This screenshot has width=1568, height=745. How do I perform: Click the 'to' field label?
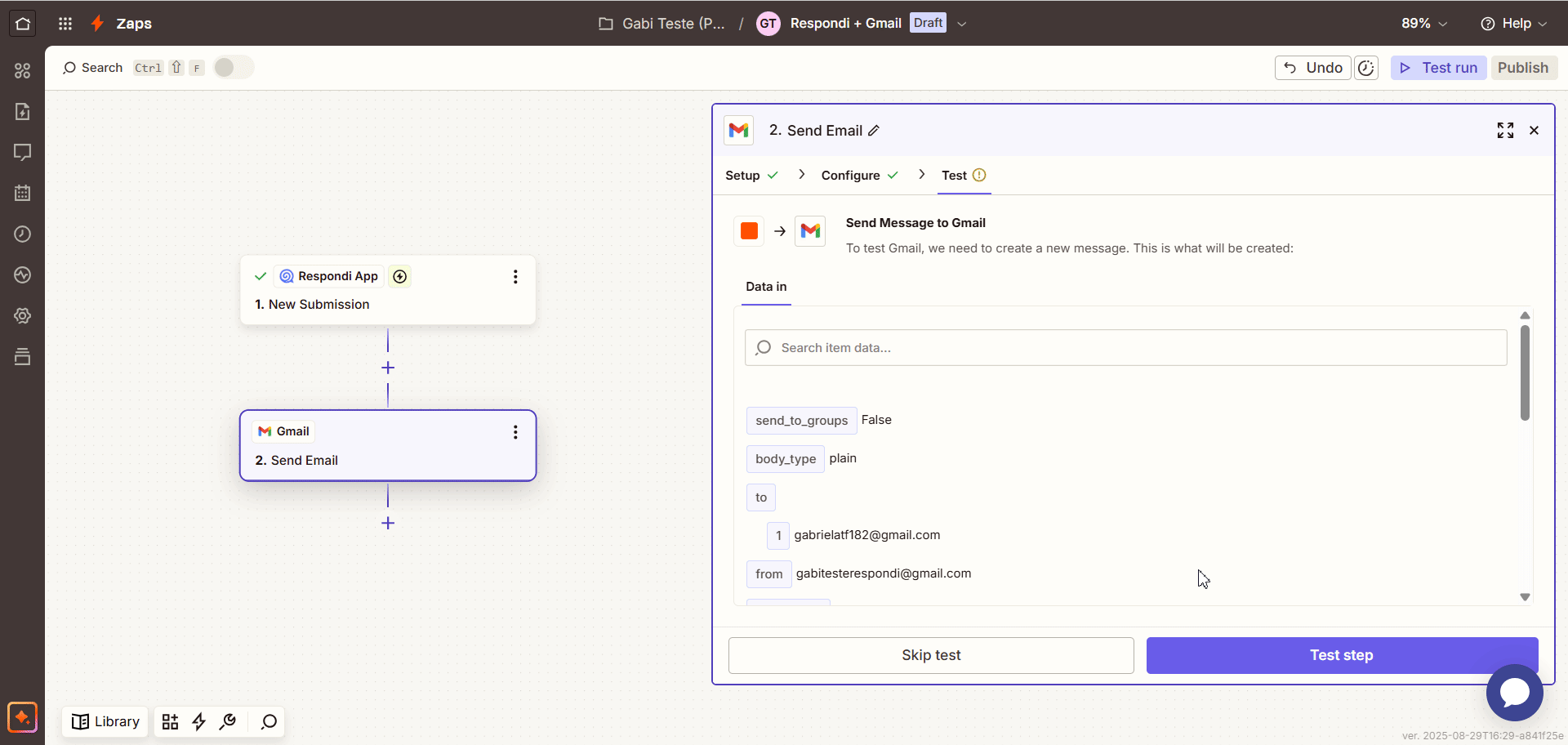tap(761, 497)
